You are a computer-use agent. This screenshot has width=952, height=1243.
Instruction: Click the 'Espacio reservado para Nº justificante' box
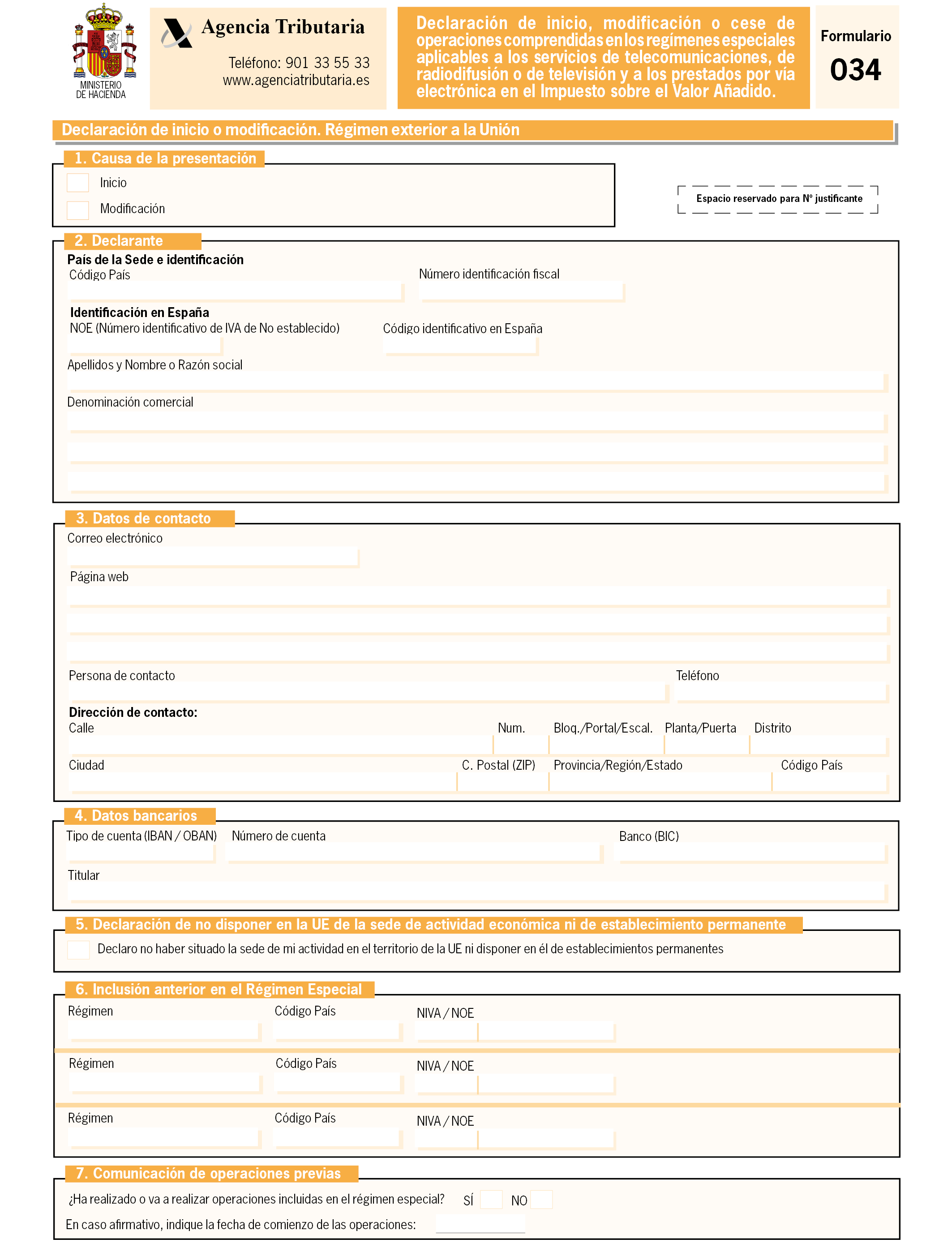(778, 199)
